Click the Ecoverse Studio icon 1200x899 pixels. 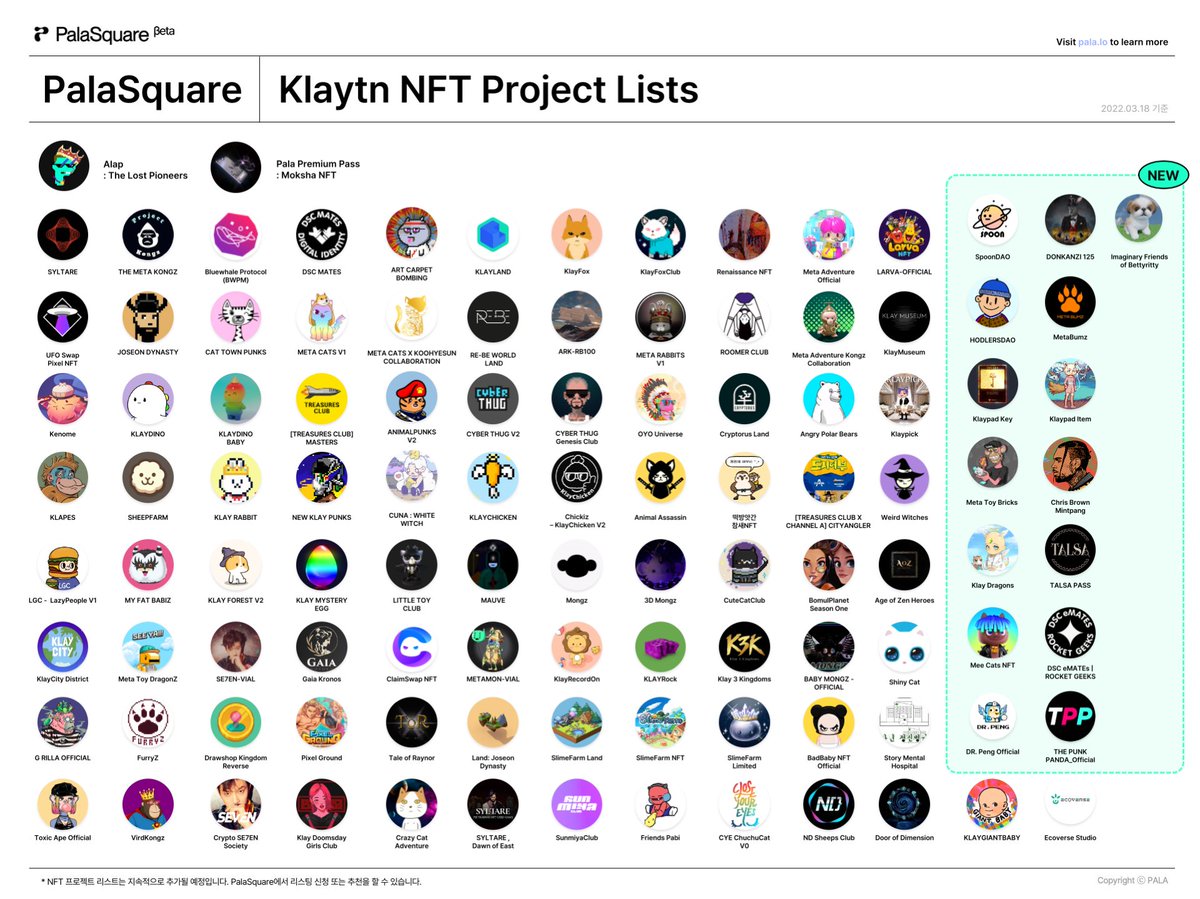tap(1070, 804)
